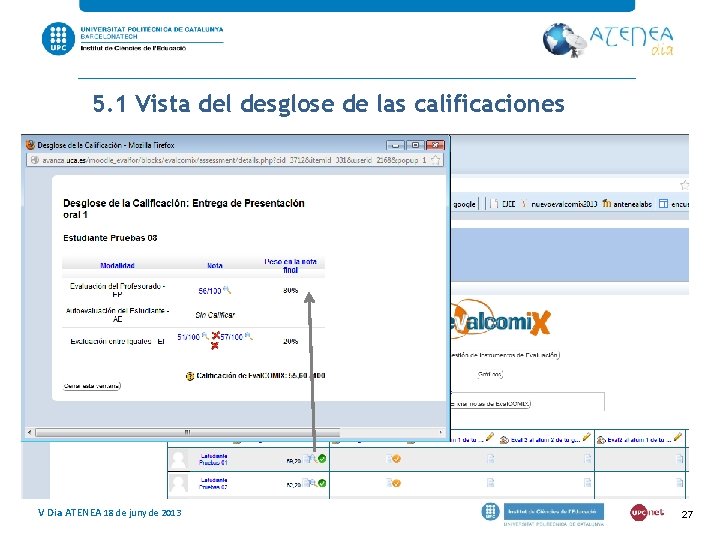Open the google bookmark in background browser
The image size is (720, 540).
click(464, 204)
